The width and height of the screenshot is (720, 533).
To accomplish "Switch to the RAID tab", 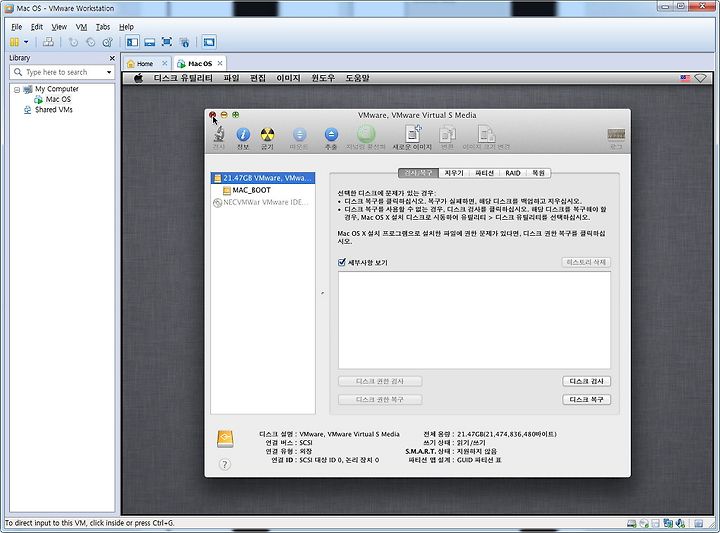I will point(512,173).
